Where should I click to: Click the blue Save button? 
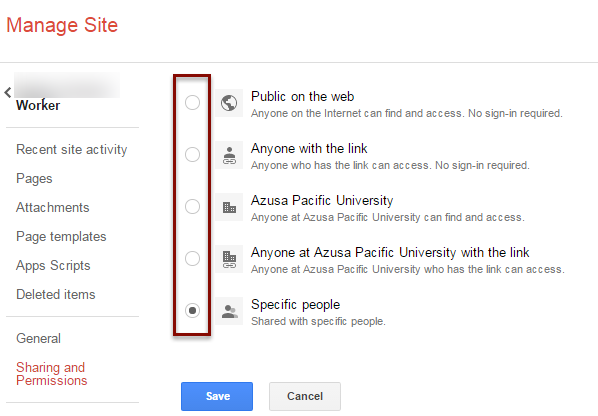(x=217, y=396)
